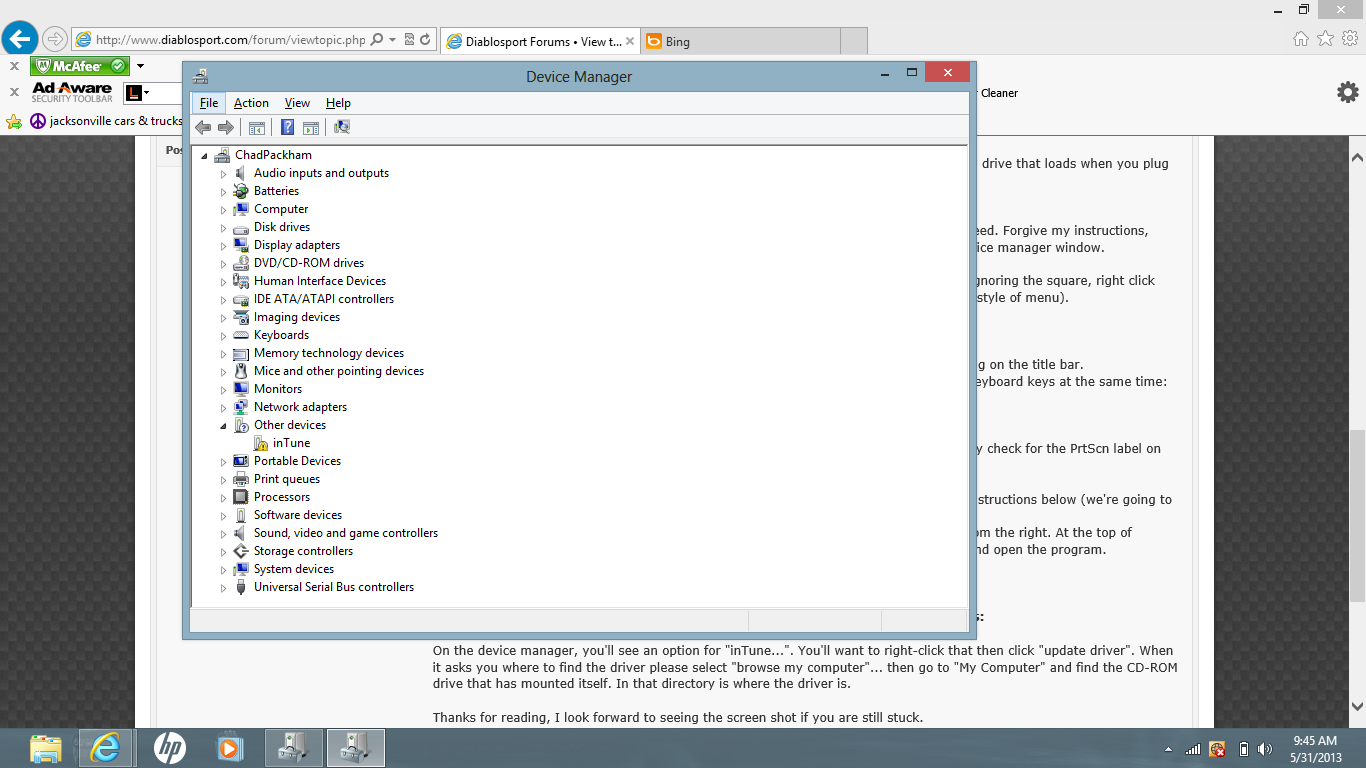Select the Mice and other pointing devices icon
This screenshot has height=768, width=1366.
tap(241, 371)
